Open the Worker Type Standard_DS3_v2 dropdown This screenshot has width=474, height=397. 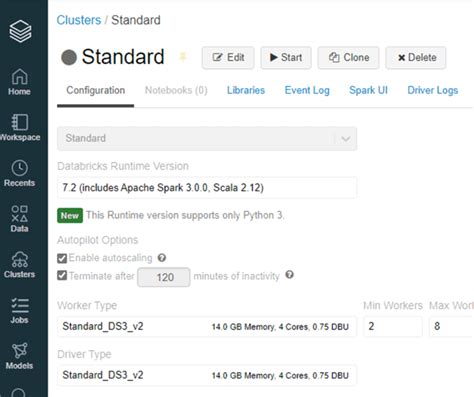(207, 326)
